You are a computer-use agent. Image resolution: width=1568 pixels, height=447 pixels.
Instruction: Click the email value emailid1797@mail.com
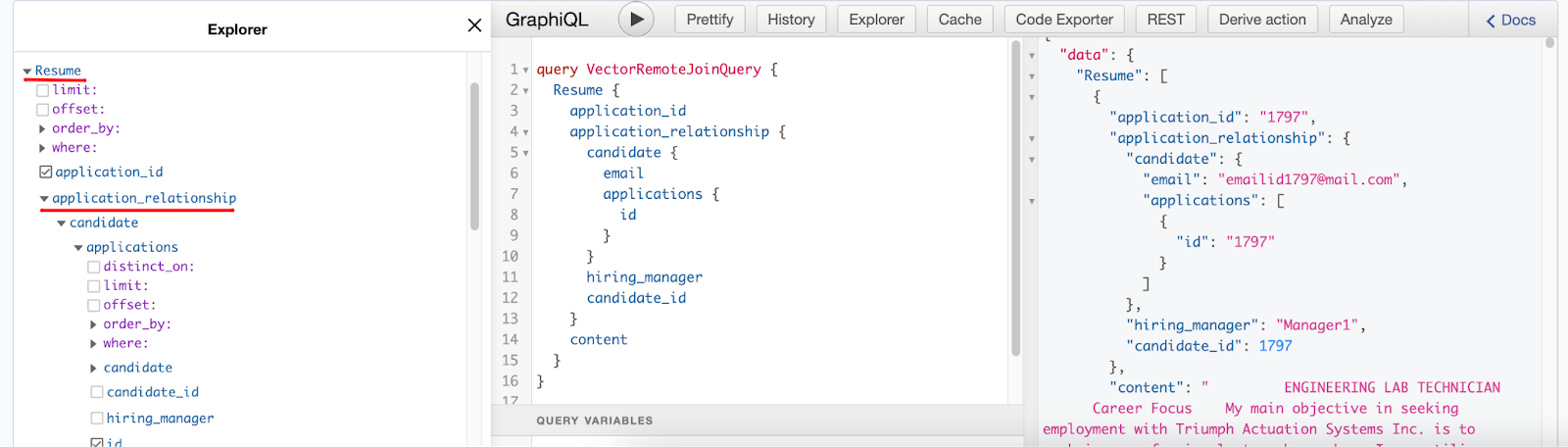coord(1308,179)
